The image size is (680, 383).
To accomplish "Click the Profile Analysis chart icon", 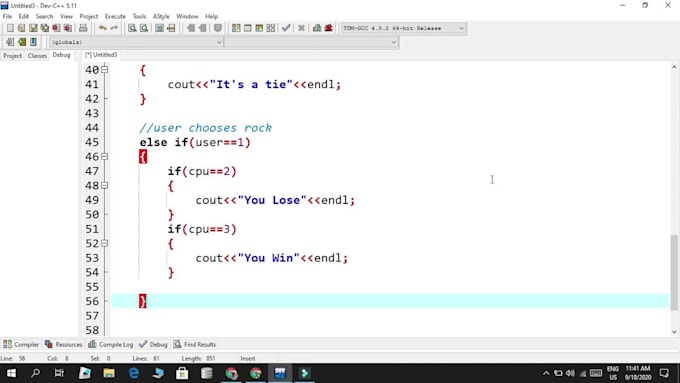I will [x=317, y=28].
